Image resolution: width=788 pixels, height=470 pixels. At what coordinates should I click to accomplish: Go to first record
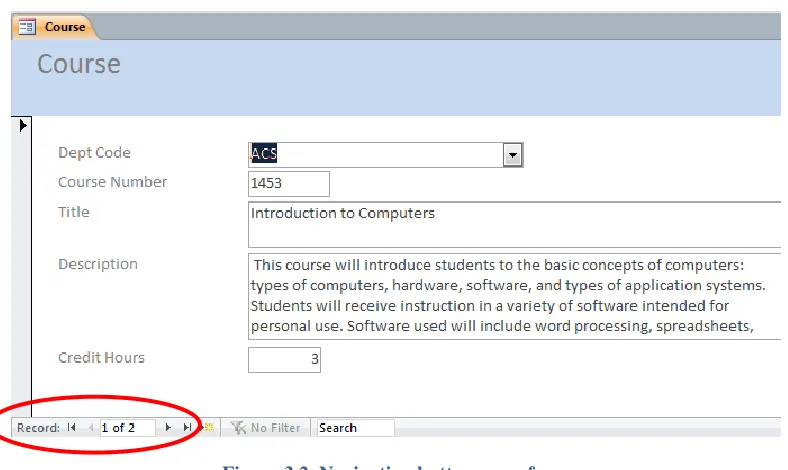coord(71,427)
